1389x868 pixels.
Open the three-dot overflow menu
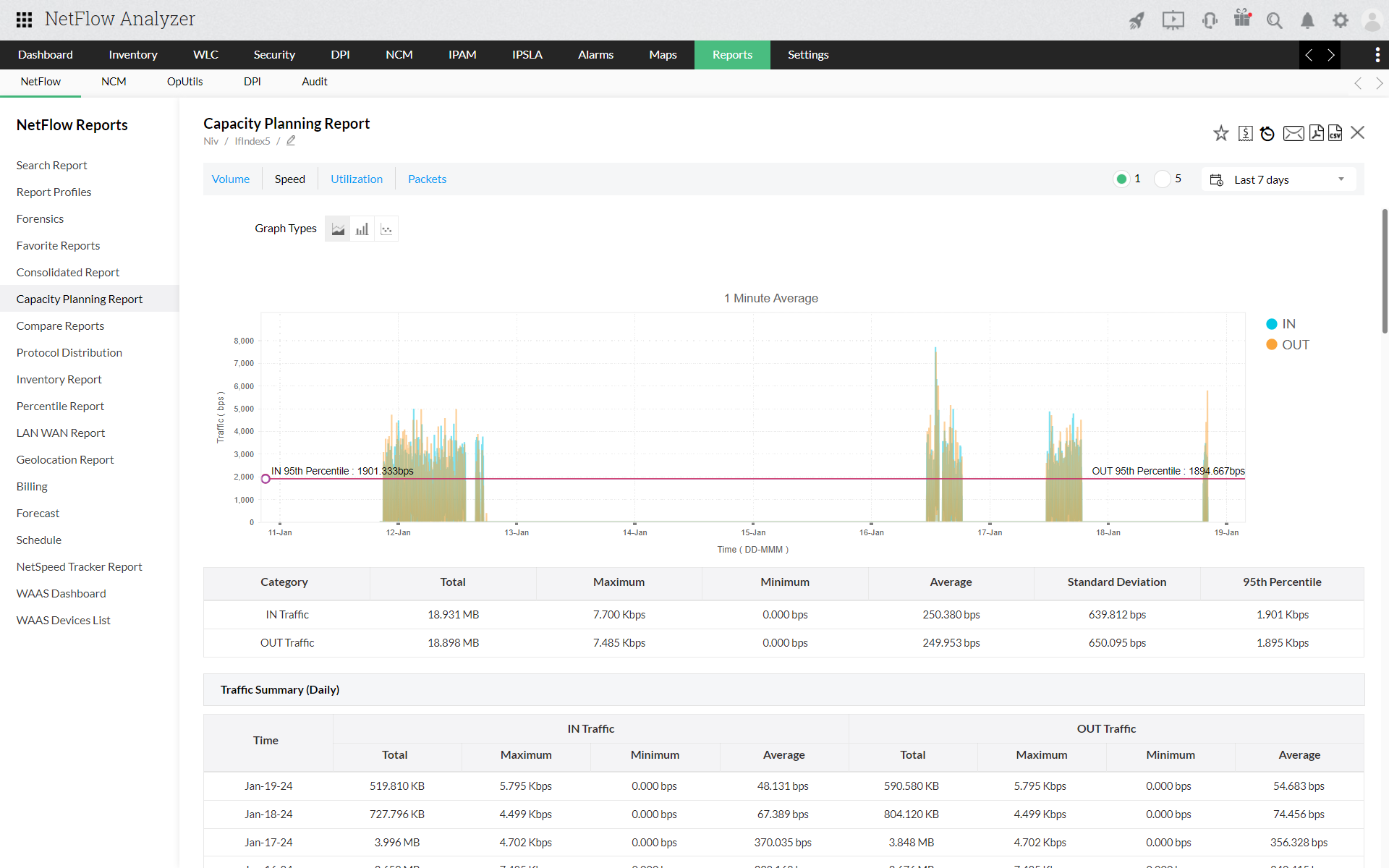pos(1377,55)
